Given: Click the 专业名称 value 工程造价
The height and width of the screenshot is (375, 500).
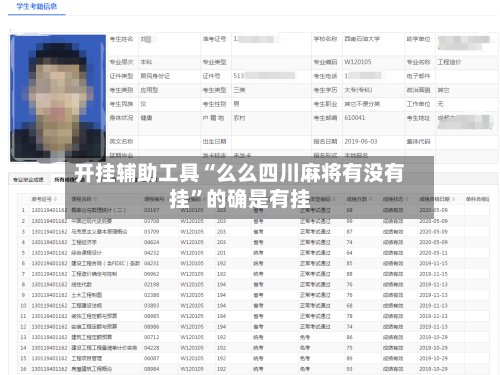Looking at the screenshot, I should pyautogui.click(x=449, y=62).
